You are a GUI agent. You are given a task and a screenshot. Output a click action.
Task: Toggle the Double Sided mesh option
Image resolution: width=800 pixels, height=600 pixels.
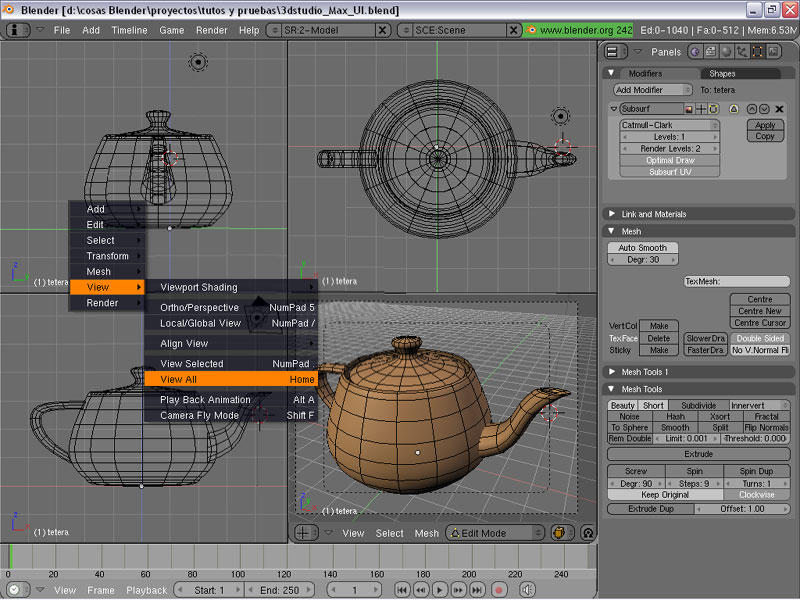(x=759, y=338)
